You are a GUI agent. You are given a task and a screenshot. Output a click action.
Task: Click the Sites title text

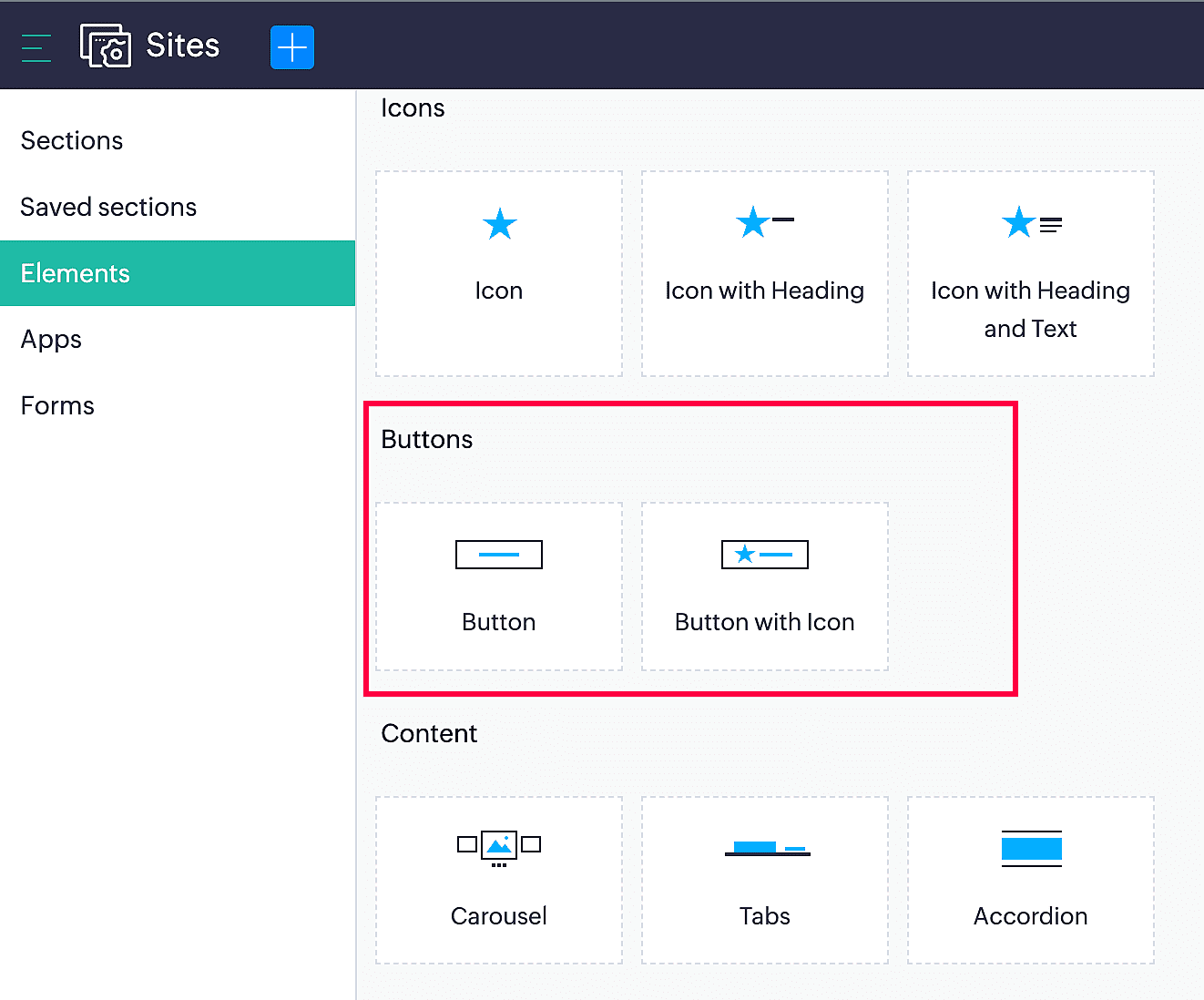(x=183, y=46)
